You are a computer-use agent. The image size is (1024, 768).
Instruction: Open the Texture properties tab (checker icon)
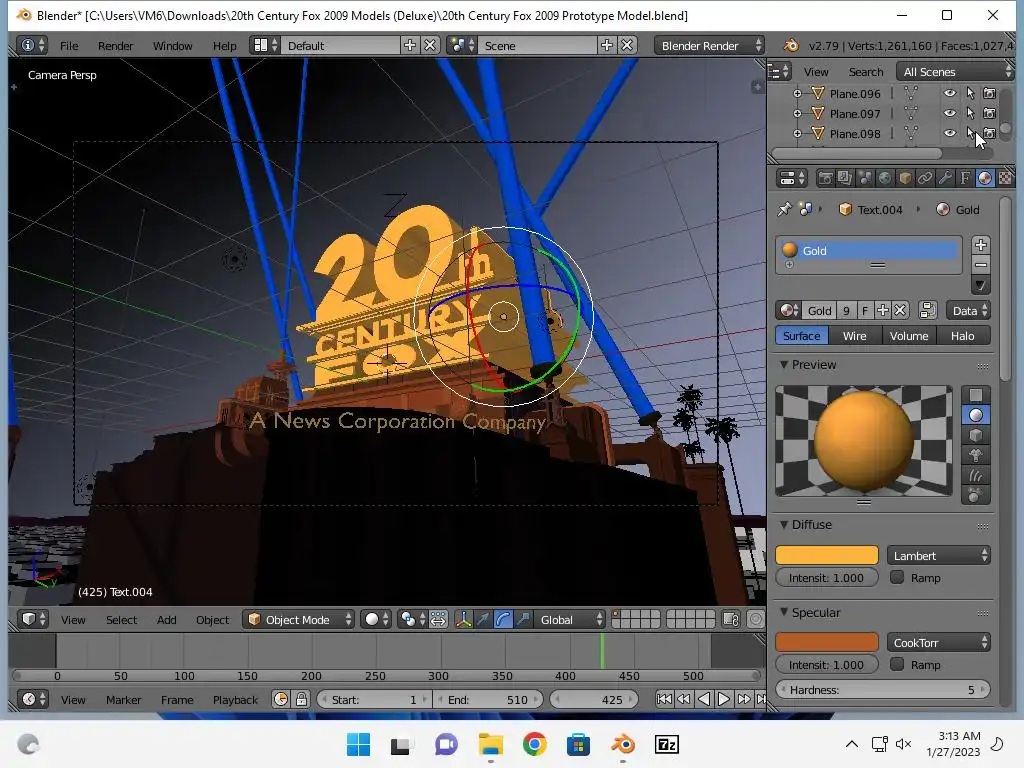coord(1005,178)
